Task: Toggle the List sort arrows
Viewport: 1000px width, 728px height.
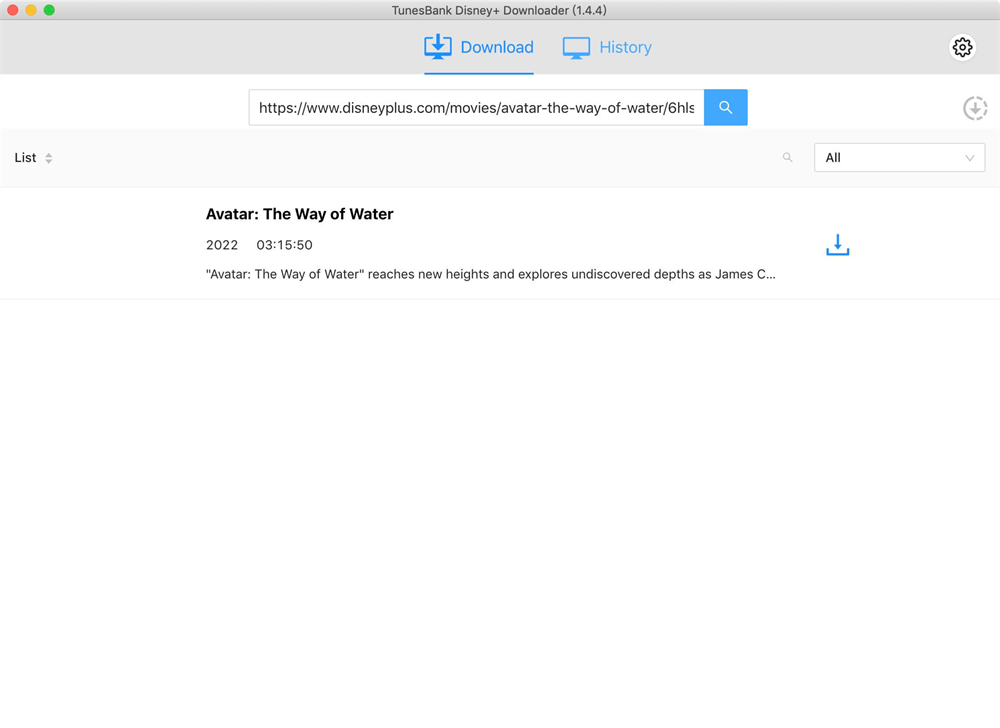Action: 48,158
